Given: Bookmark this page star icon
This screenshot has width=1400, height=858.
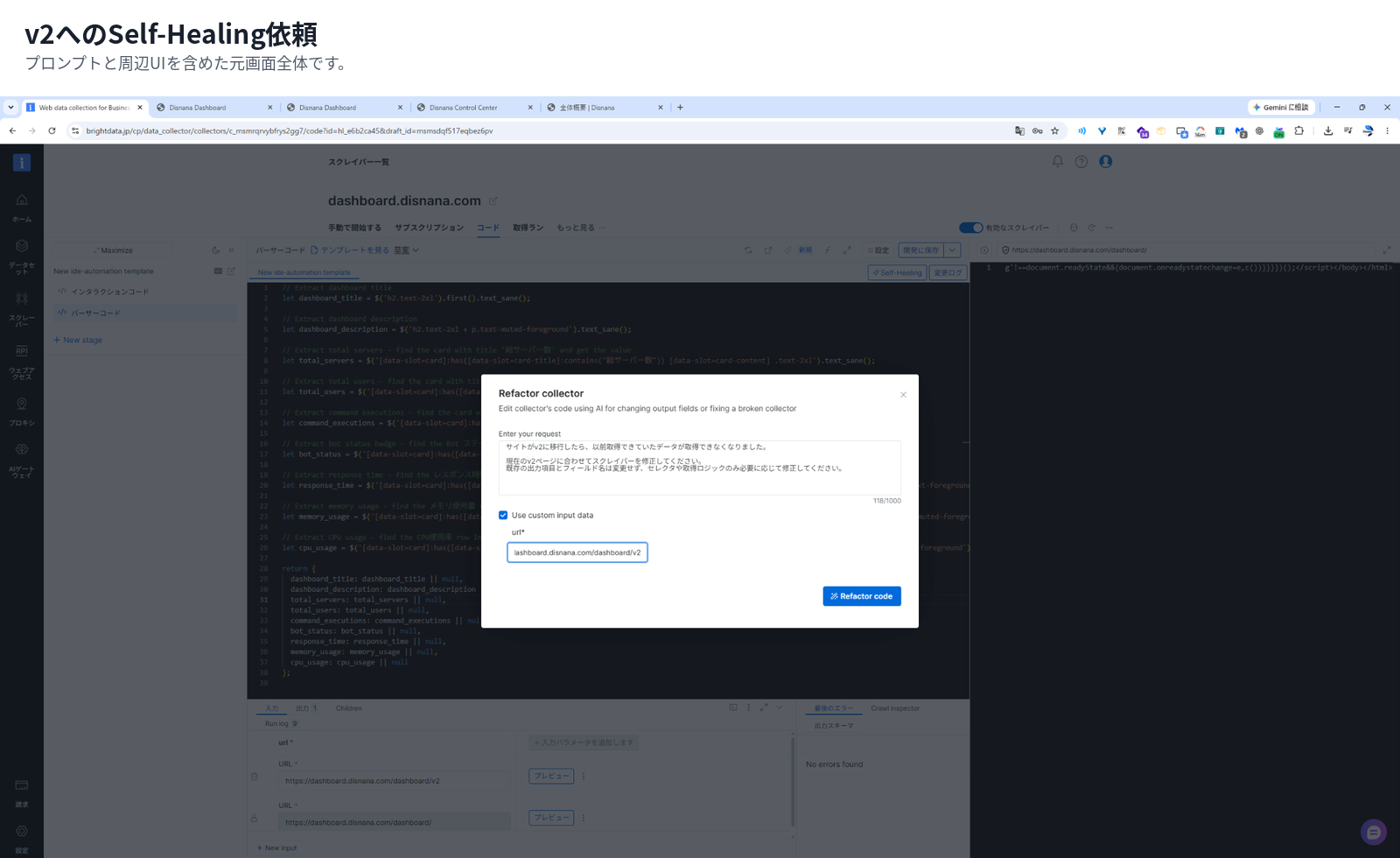Looking at the screenshot, I should (1055, 131).
